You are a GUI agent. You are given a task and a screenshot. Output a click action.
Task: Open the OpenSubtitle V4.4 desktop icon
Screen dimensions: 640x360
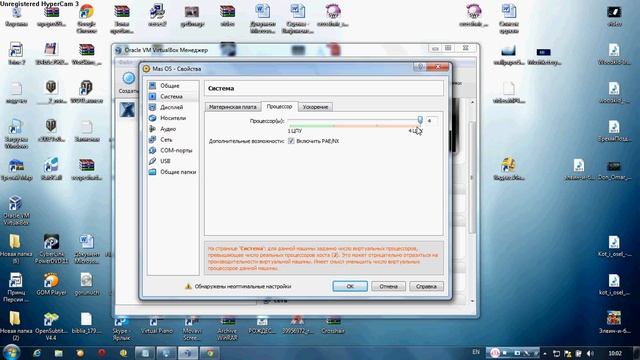[51, 326]
